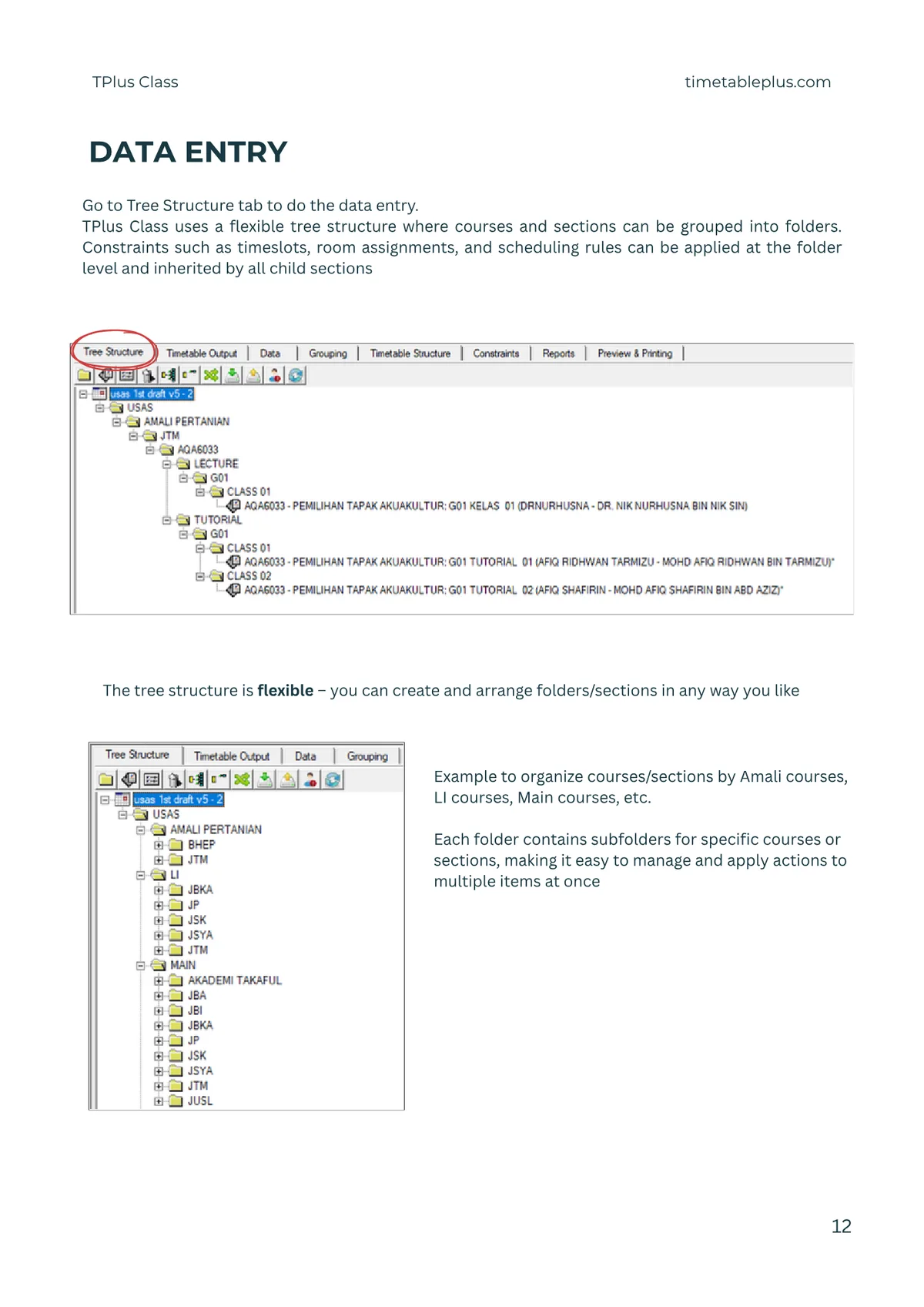Open Grouping tab in lower screenshot
The image size is (924, 1307).
(x=367, y=756)
